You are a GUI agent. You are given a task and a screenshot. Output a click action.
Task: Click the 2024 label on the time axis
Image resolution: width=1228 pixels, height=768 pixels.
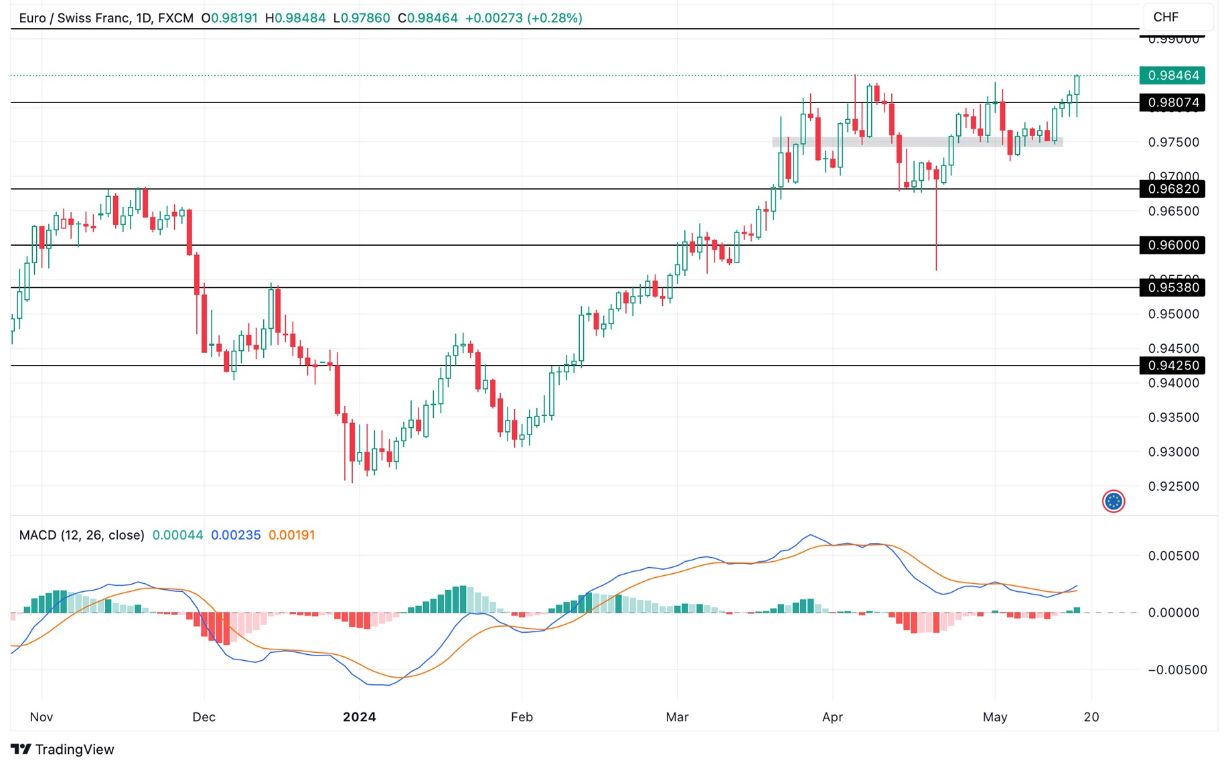point(359,717)
